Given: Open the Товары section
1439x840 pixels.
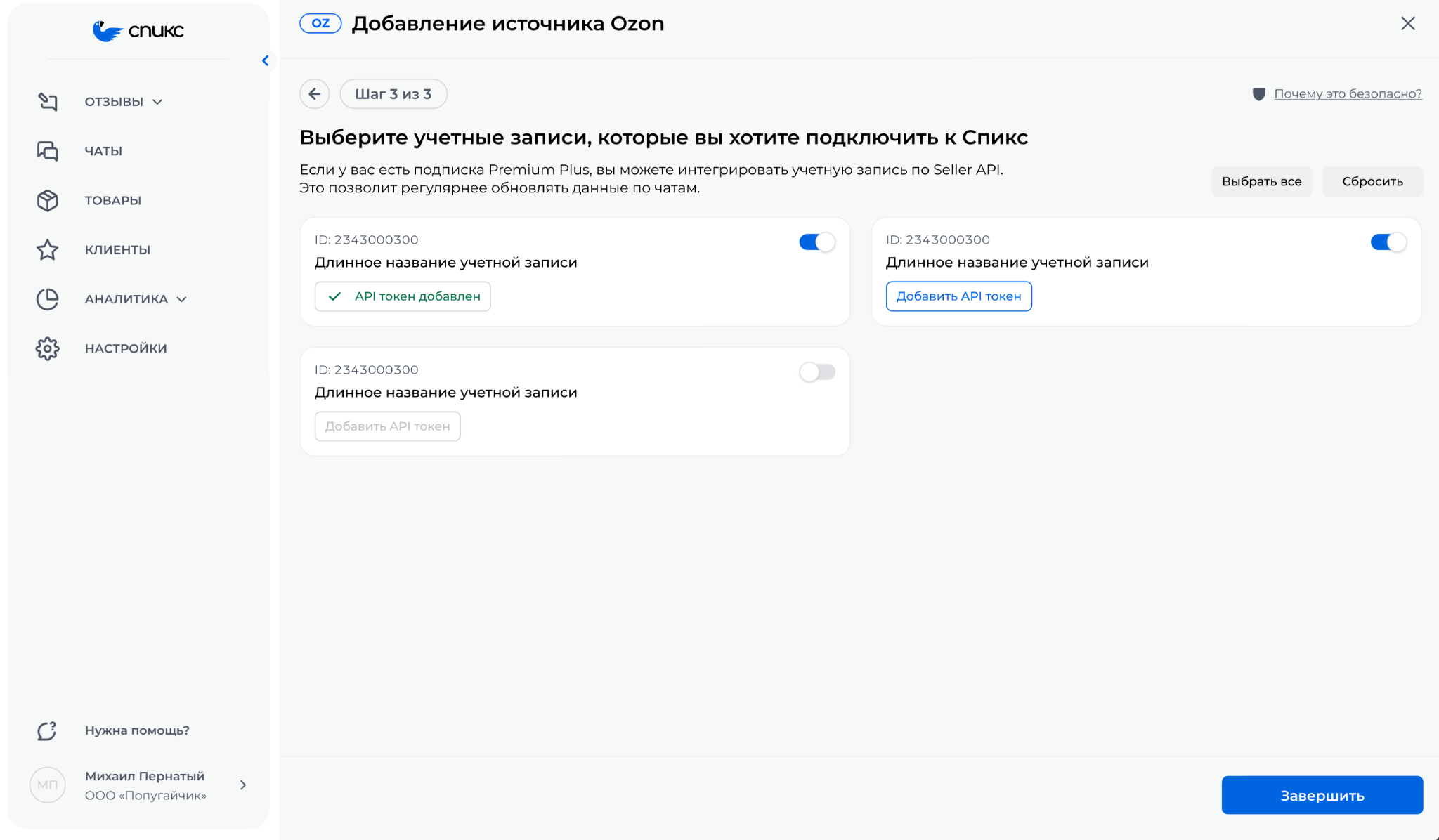Looking at the screenshot, I should tap(113, 200).
